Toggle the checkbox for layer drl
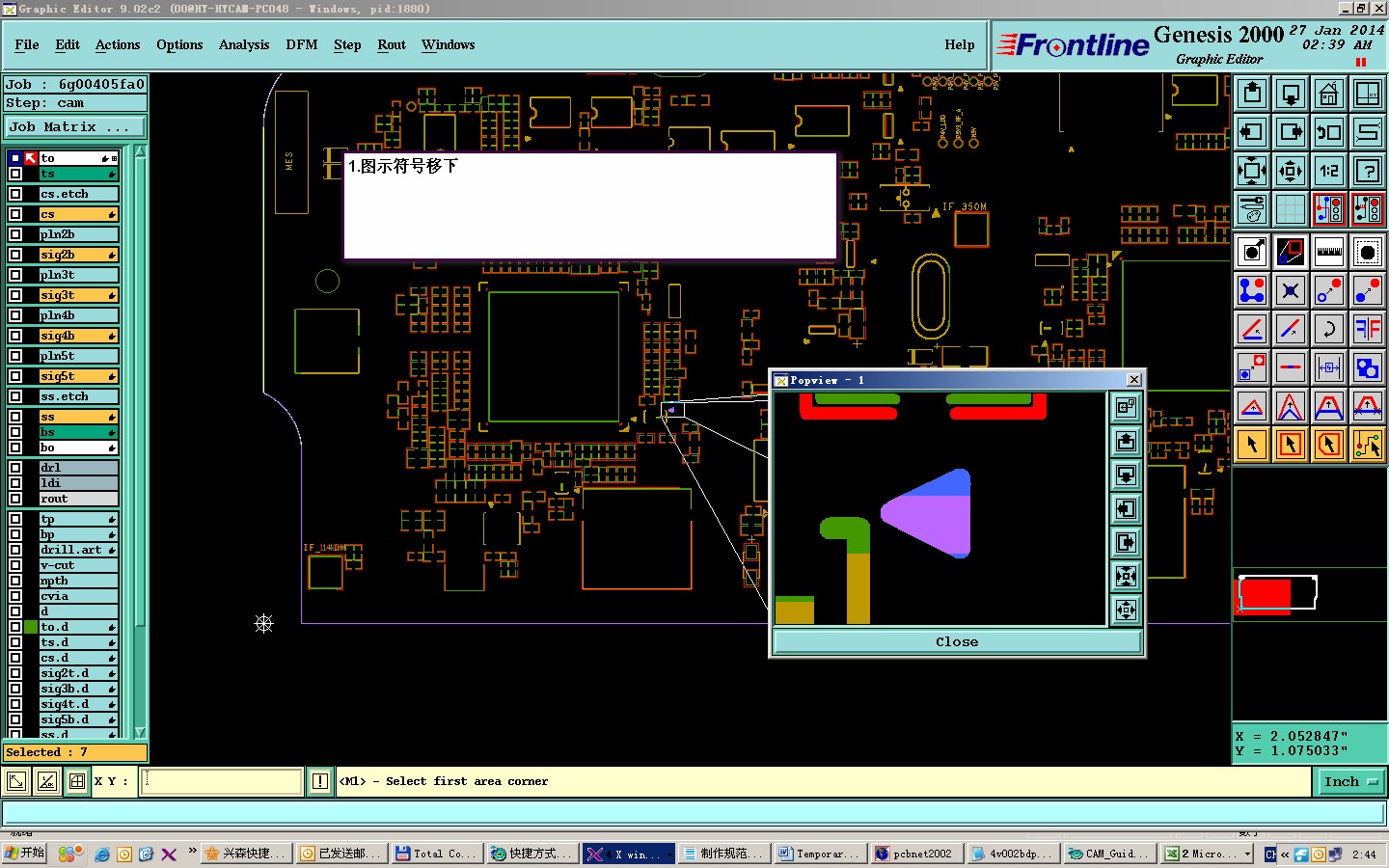This screenshot has width=1389, height=868. tap(15, 468)
